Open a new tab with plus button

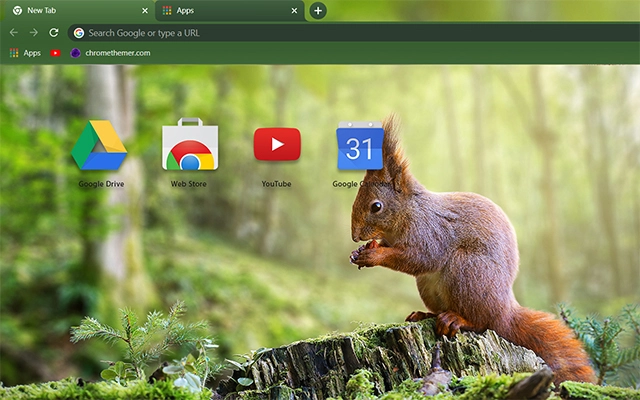click(318, 11)
